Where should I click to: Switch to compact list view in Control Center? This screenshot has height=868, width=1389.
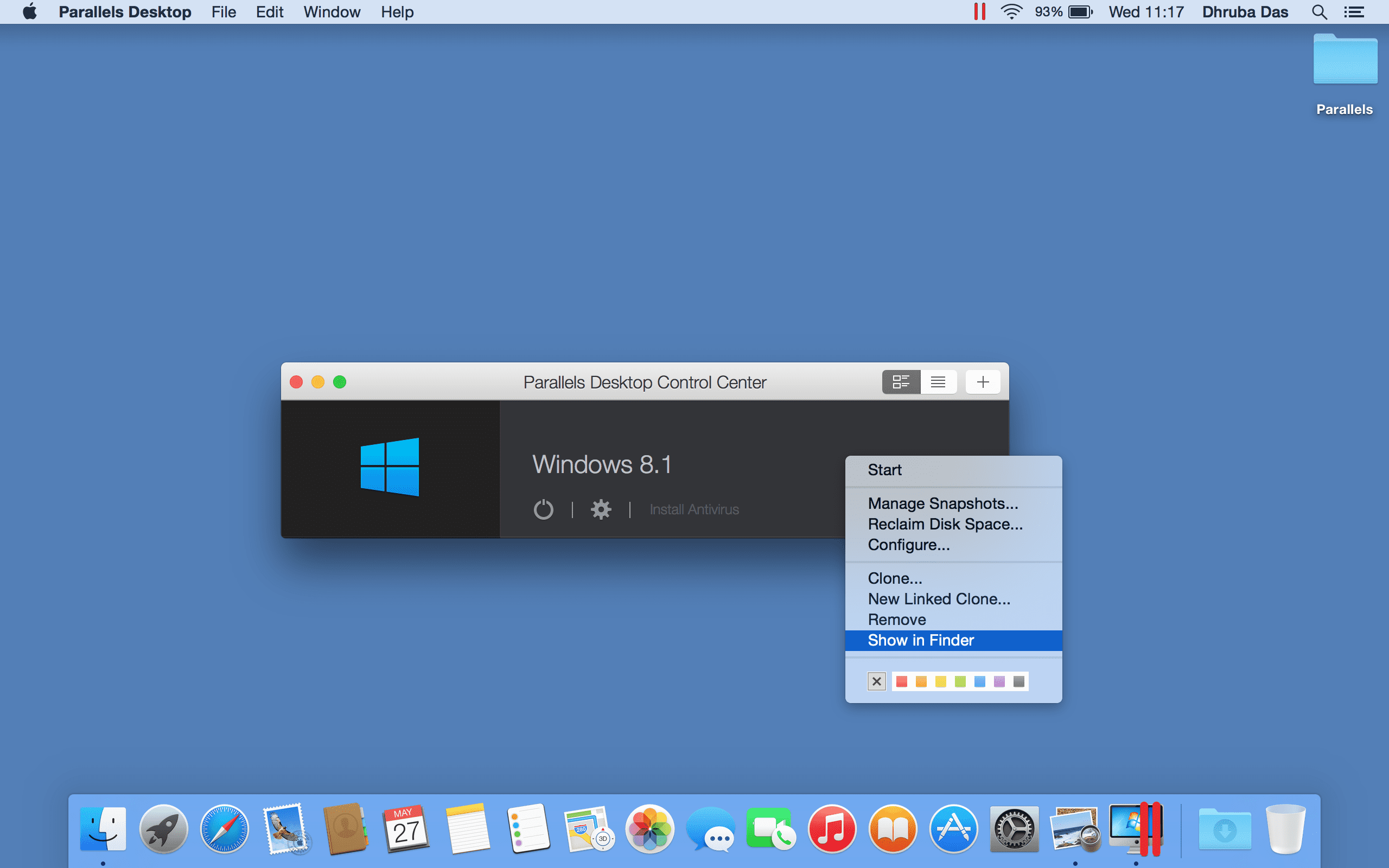tap(939, 382)
